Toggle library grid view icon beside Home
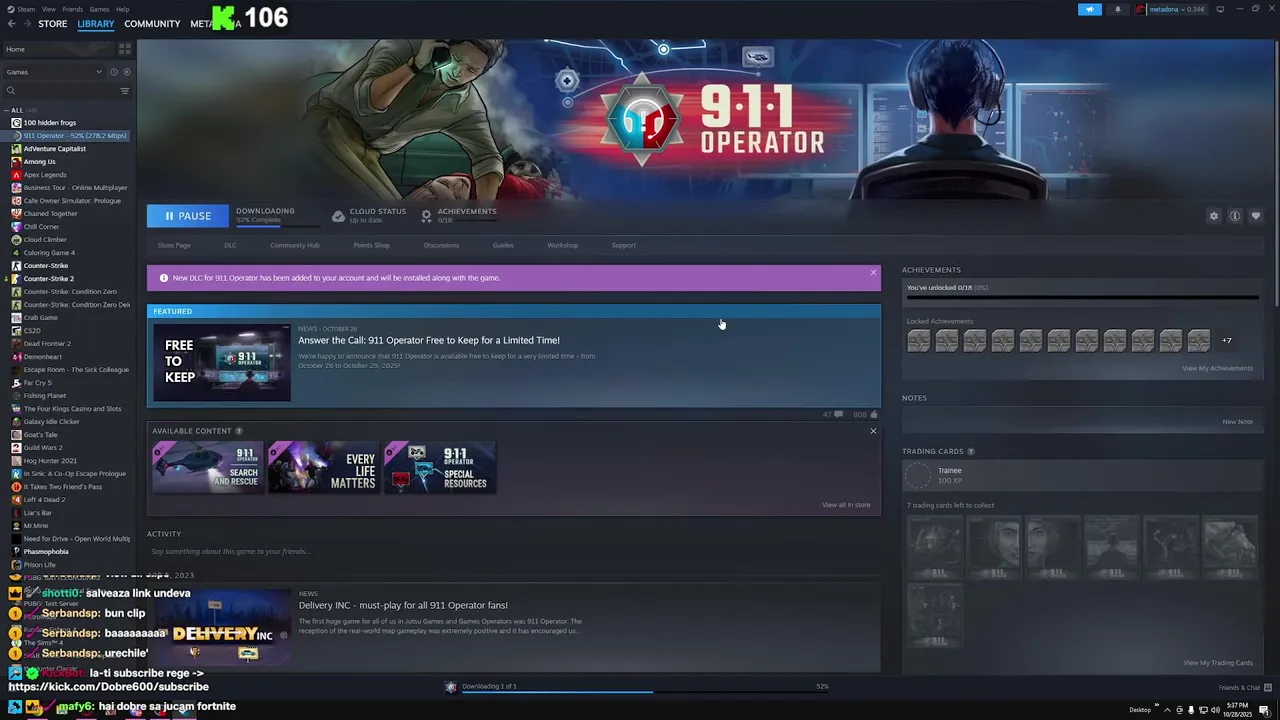Screen dimensions: 1280x720 (x=125, y=49)
